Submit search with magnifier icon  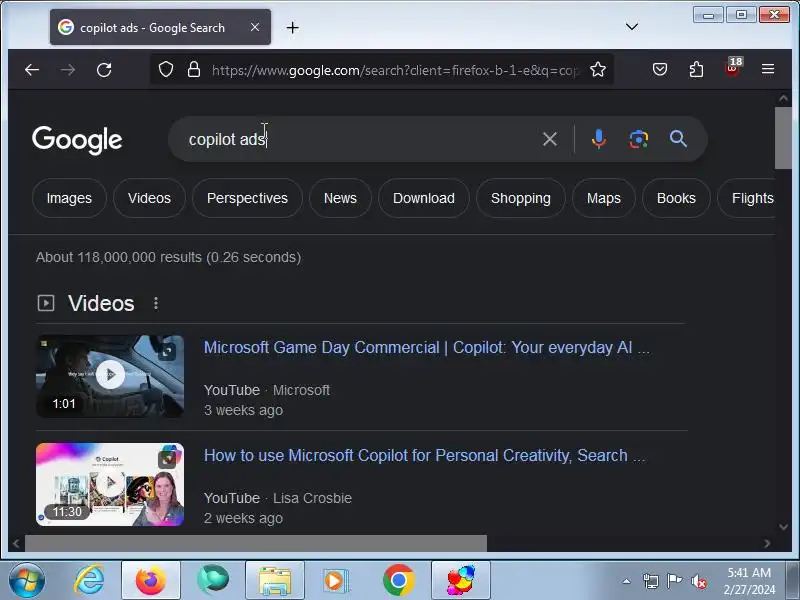678,139
